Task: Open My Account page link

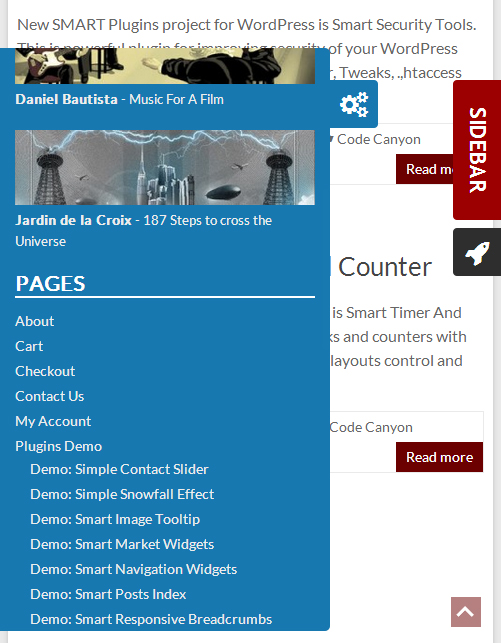Action: (x=53, y=421)
